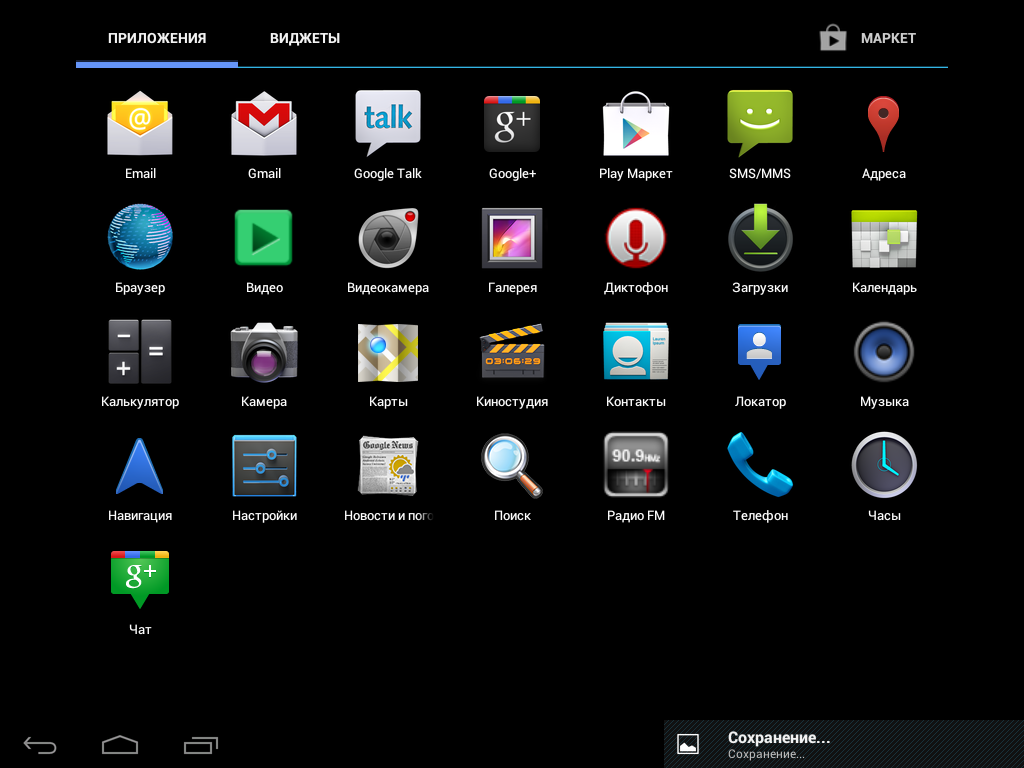This screenshot has width=1024, height=768.
Task: Open Play Маркет store
Action: [635, 135]
